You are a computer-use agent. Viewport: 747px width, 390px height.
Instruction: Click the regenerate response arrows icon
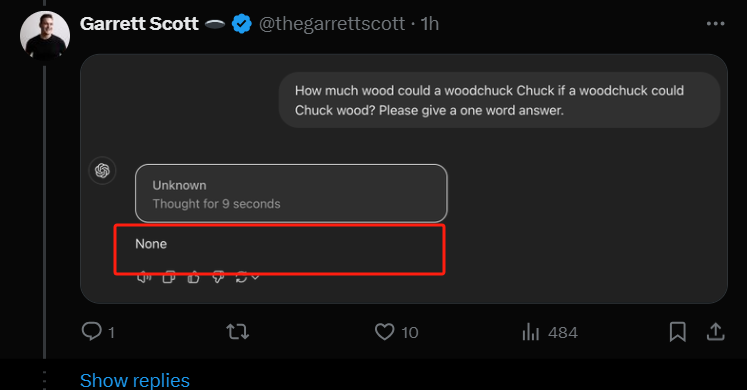[242, 277]
